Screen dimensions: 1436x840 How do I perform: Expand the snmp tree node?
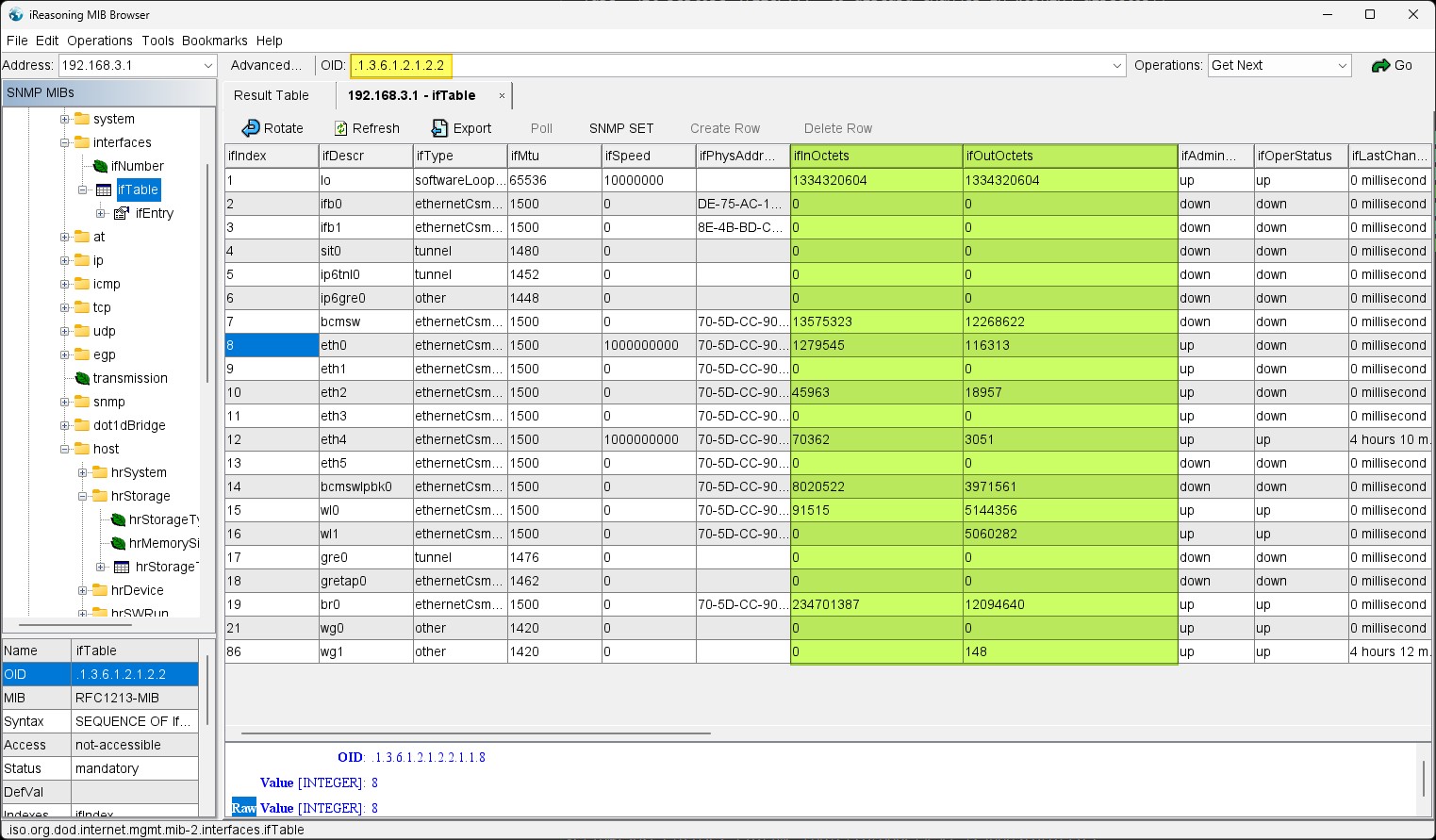65,402
